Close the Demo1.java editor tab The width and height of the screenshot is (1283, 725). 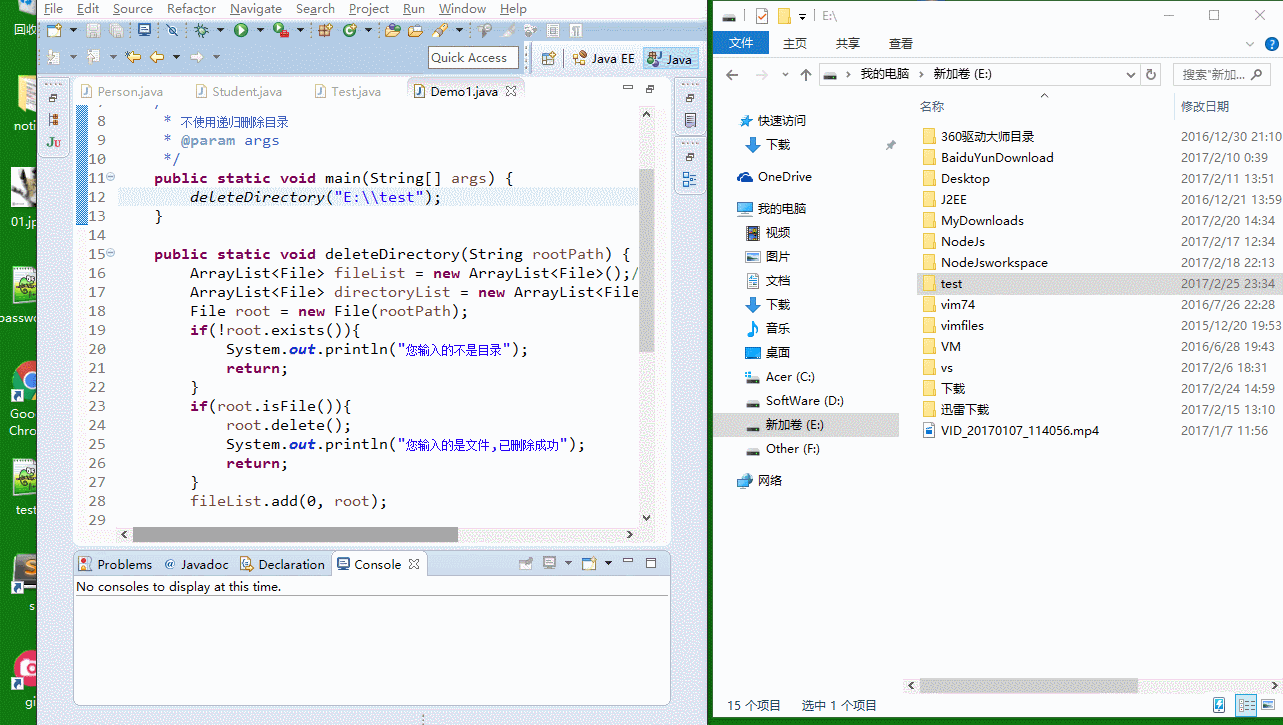coord(511,91)
